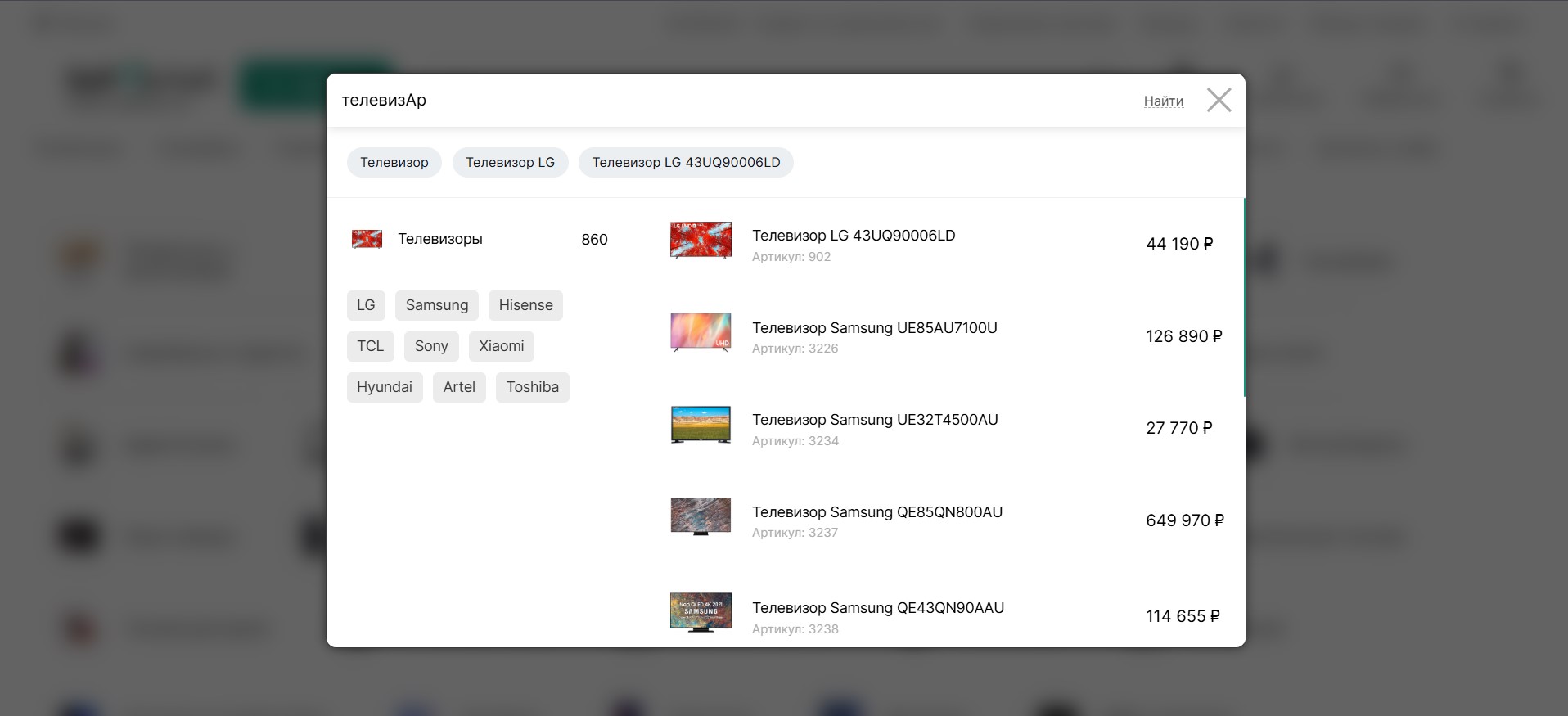Click the 44 190 ₽ price
Screen dimensions: 1568x716
1179,244
